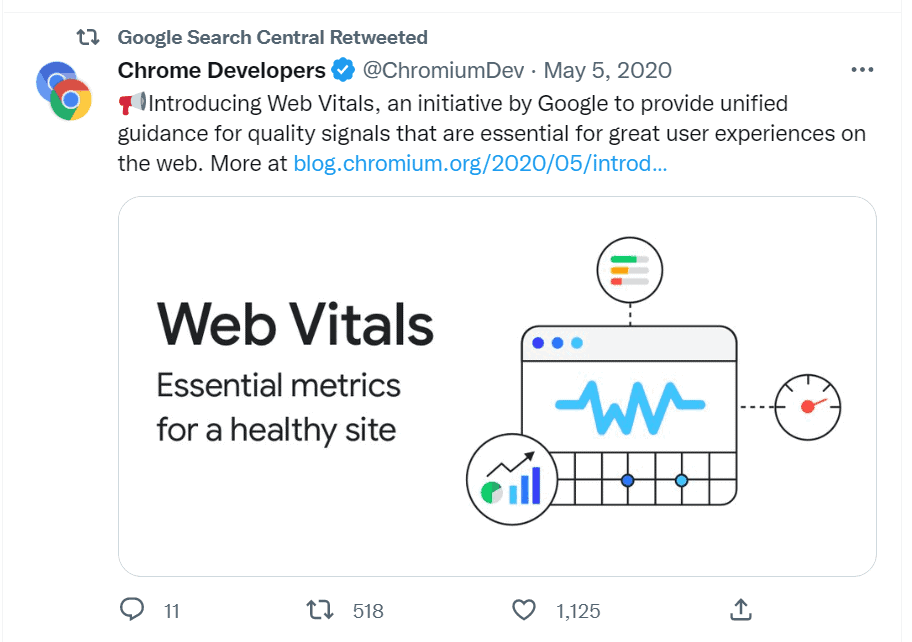Click the Web Vitals heading in the card
The height and width of the screenshot is (642, 912).
[x=295, y=324]
